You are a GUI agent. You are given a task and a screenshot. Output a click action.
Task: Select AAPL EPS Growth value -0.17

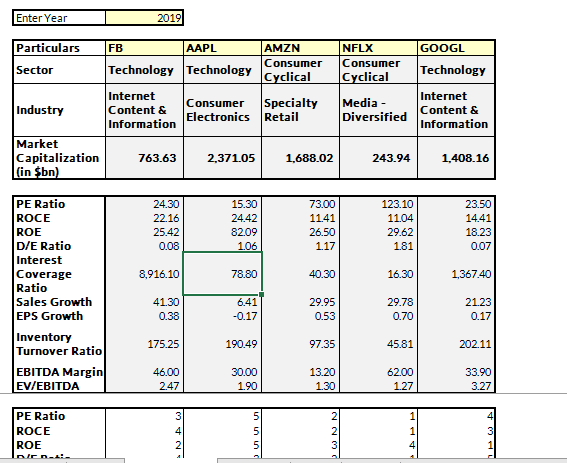coord(222,316)
